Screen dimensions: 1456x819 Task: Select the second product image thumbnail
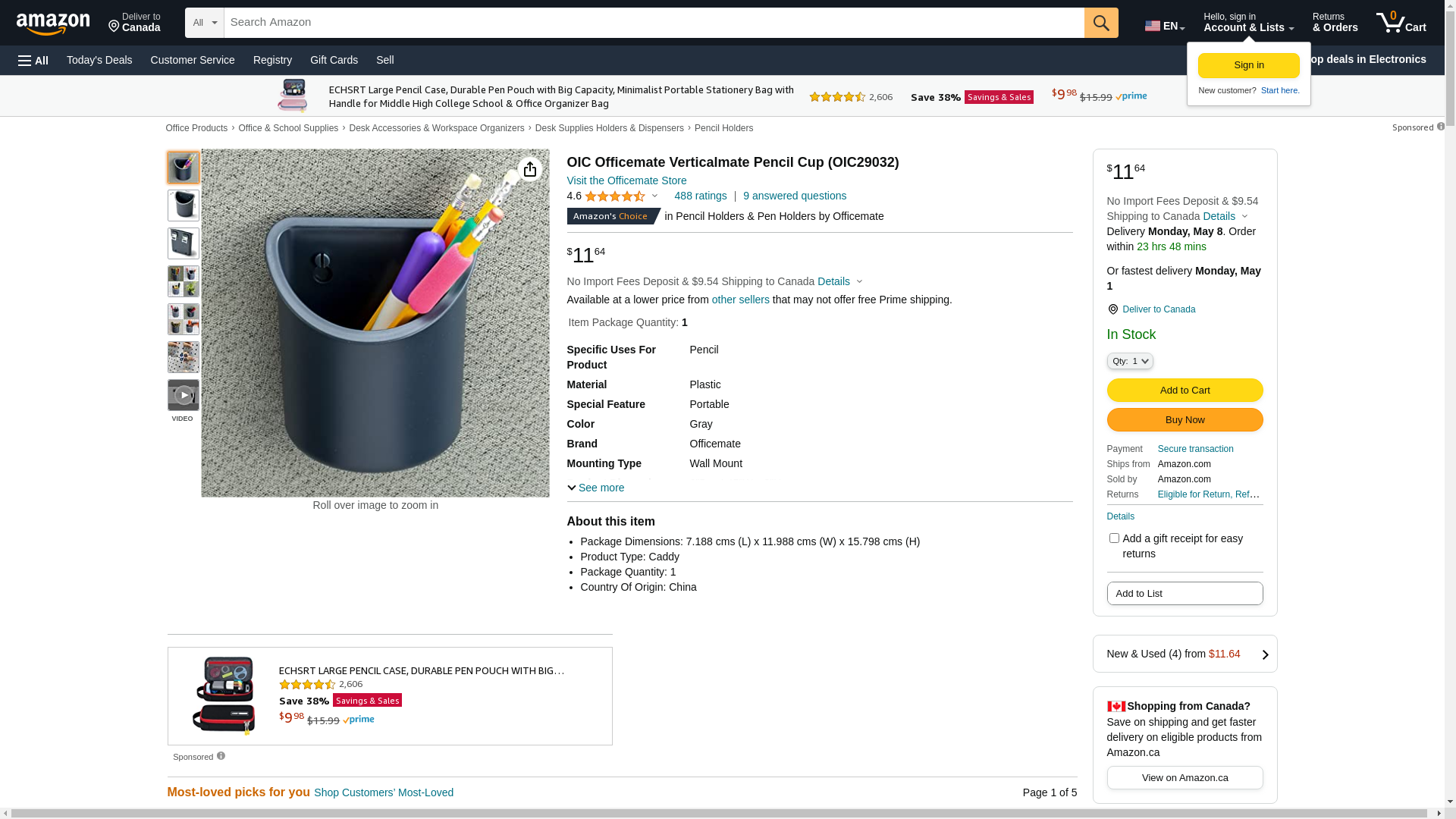point(184,206)
